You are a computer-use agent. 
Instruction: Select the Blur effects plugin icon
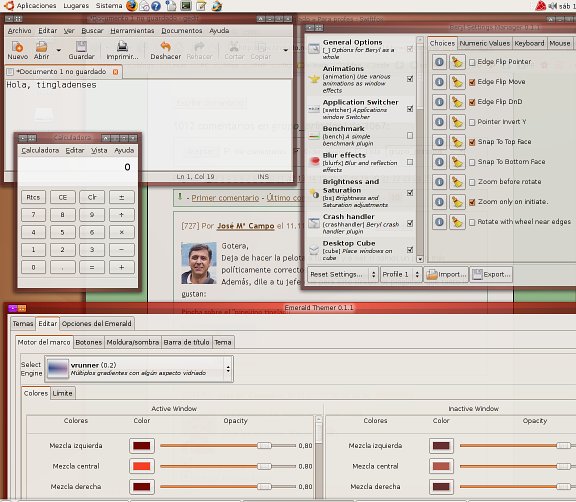point(314,161)
